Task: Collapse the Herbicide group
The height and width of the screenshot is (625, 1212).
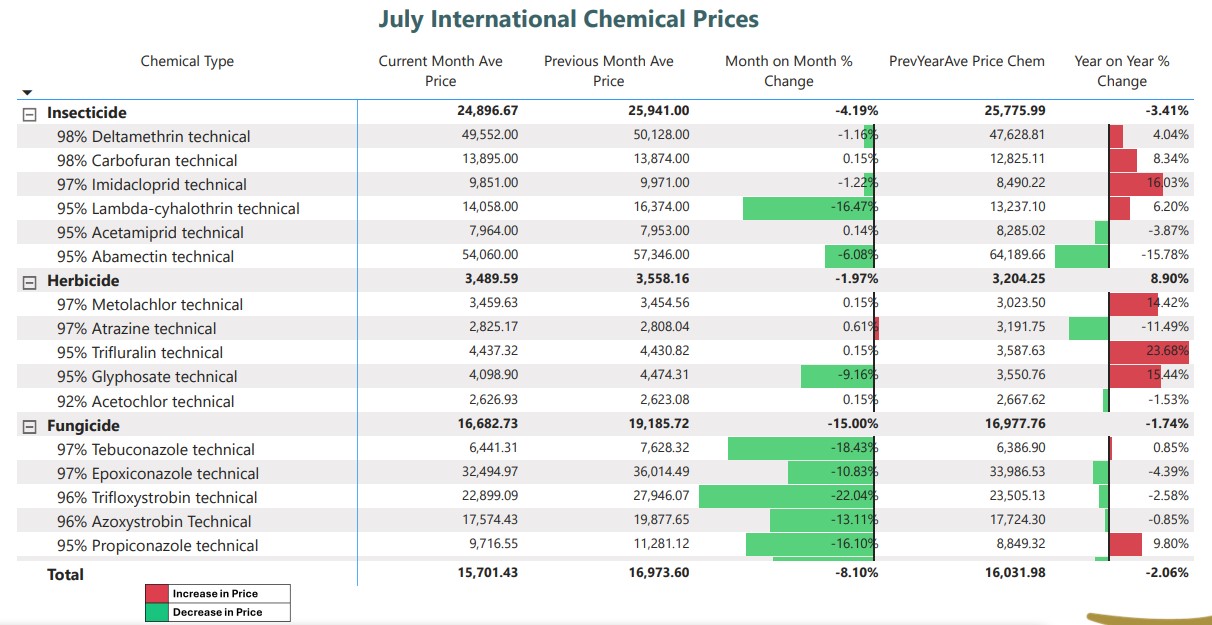Action: (x=30, y=281)
